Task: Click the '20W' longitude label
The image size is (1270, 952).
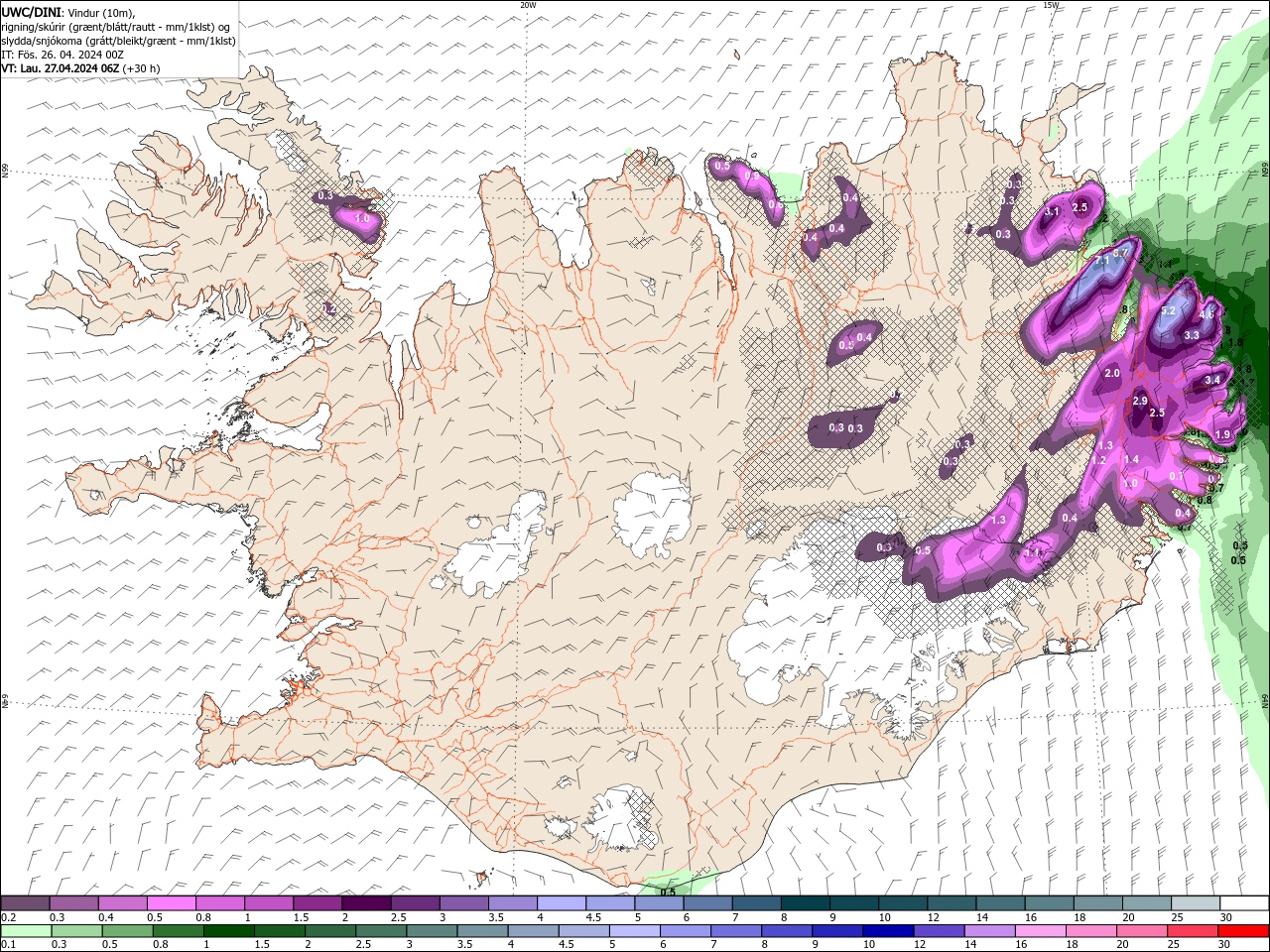Action: click(528, 5)
